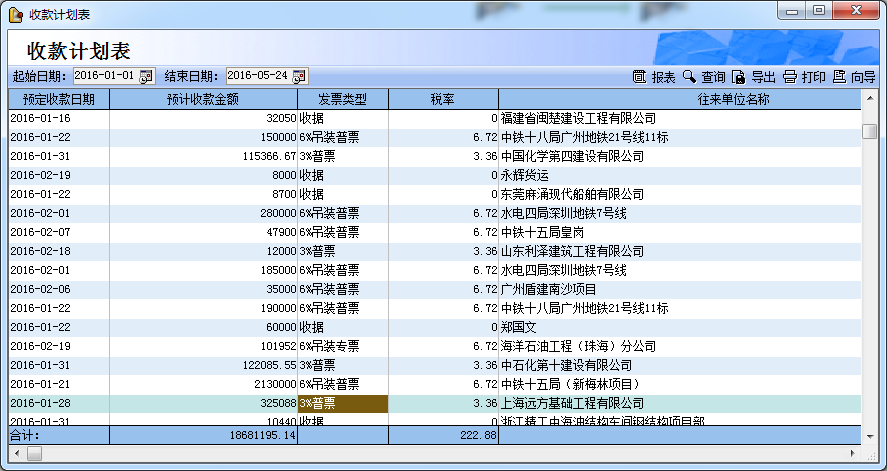Click the 发票类型 column header

pos(343,99)
